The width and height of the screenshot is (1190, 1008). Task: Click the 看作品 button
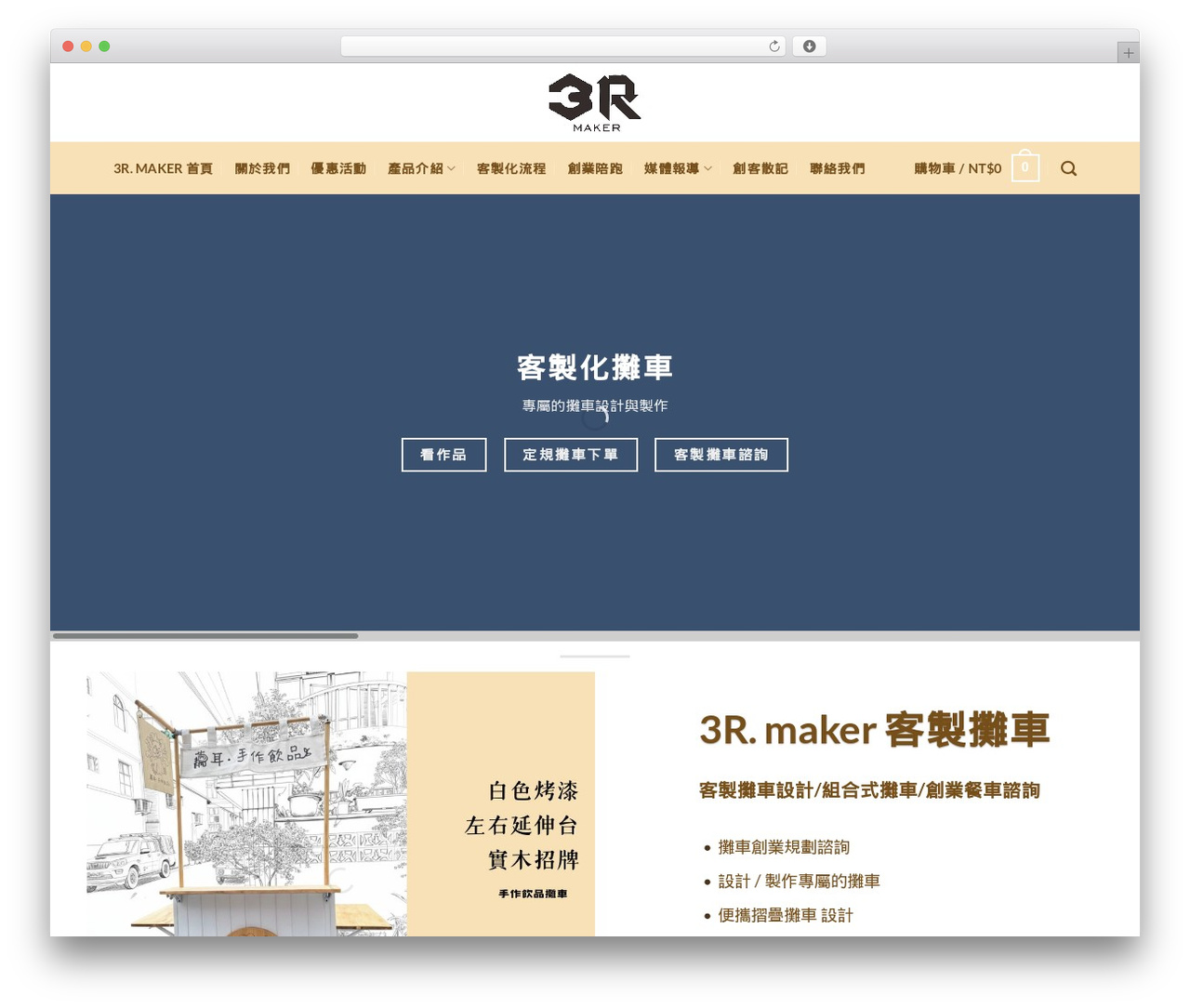click(x=443, y=455)
